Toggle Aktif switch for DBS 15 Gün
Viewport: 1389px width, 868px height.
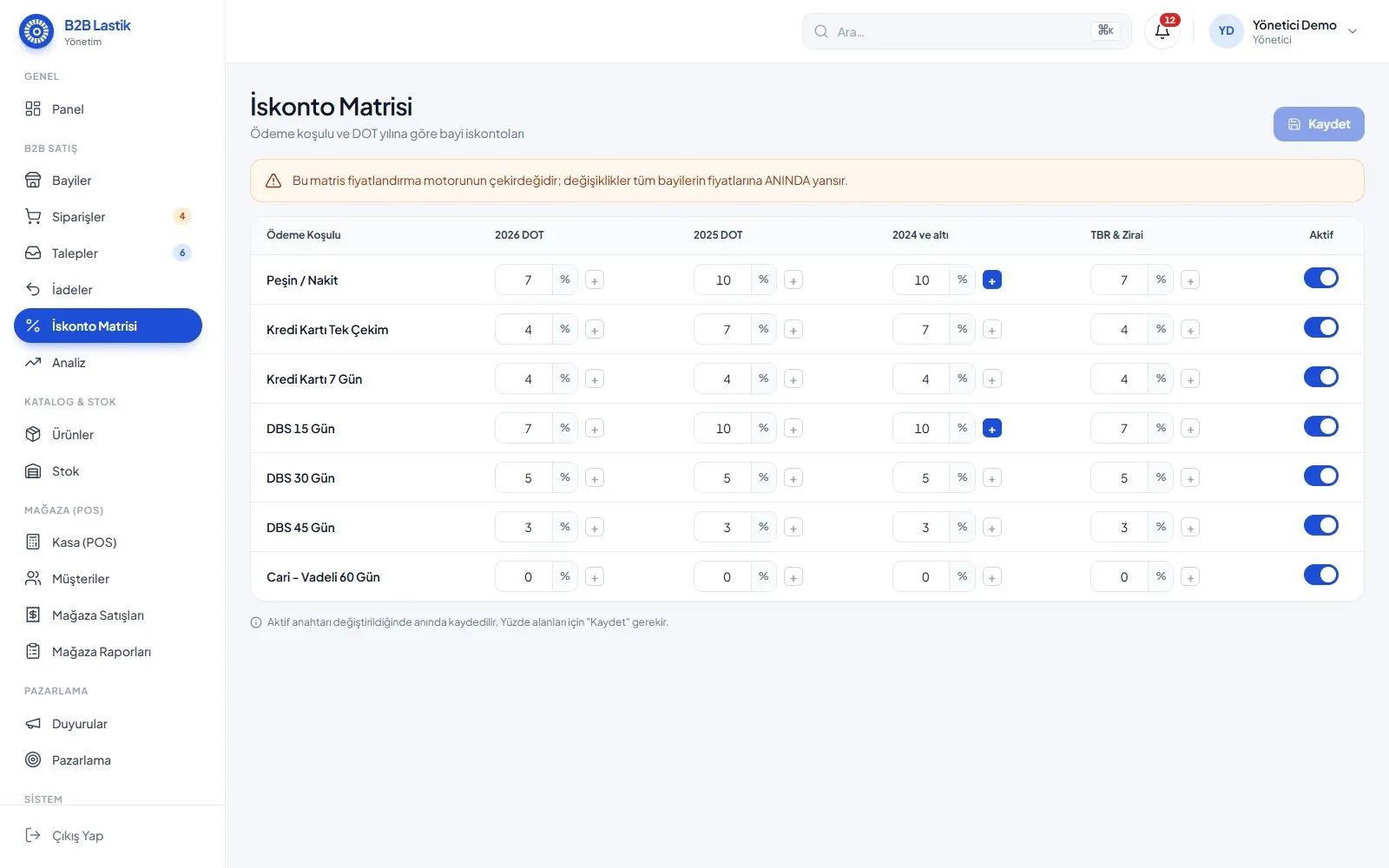[x=1320, y=426]
